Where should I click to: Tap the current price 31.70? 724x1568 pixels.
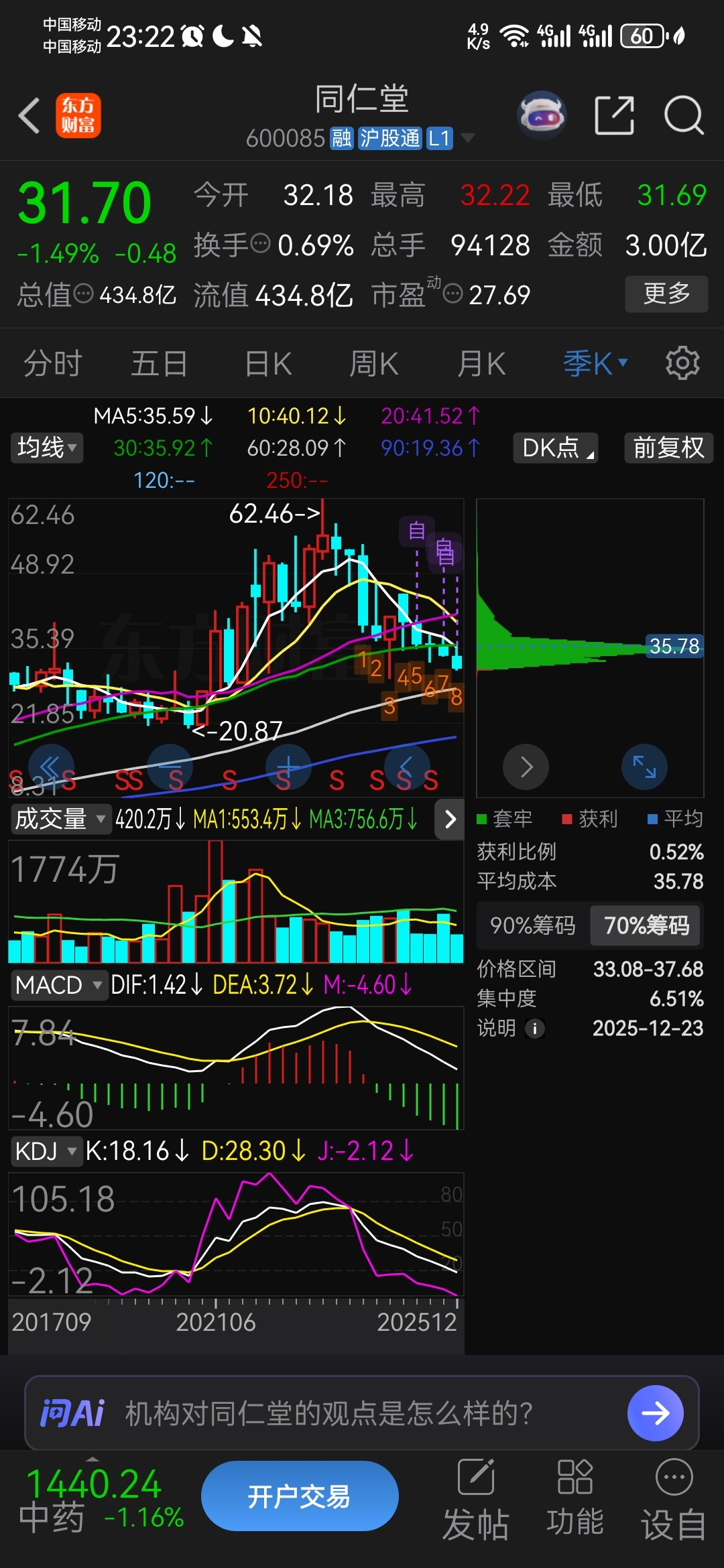pyautogui.click(x=84, y=202)
